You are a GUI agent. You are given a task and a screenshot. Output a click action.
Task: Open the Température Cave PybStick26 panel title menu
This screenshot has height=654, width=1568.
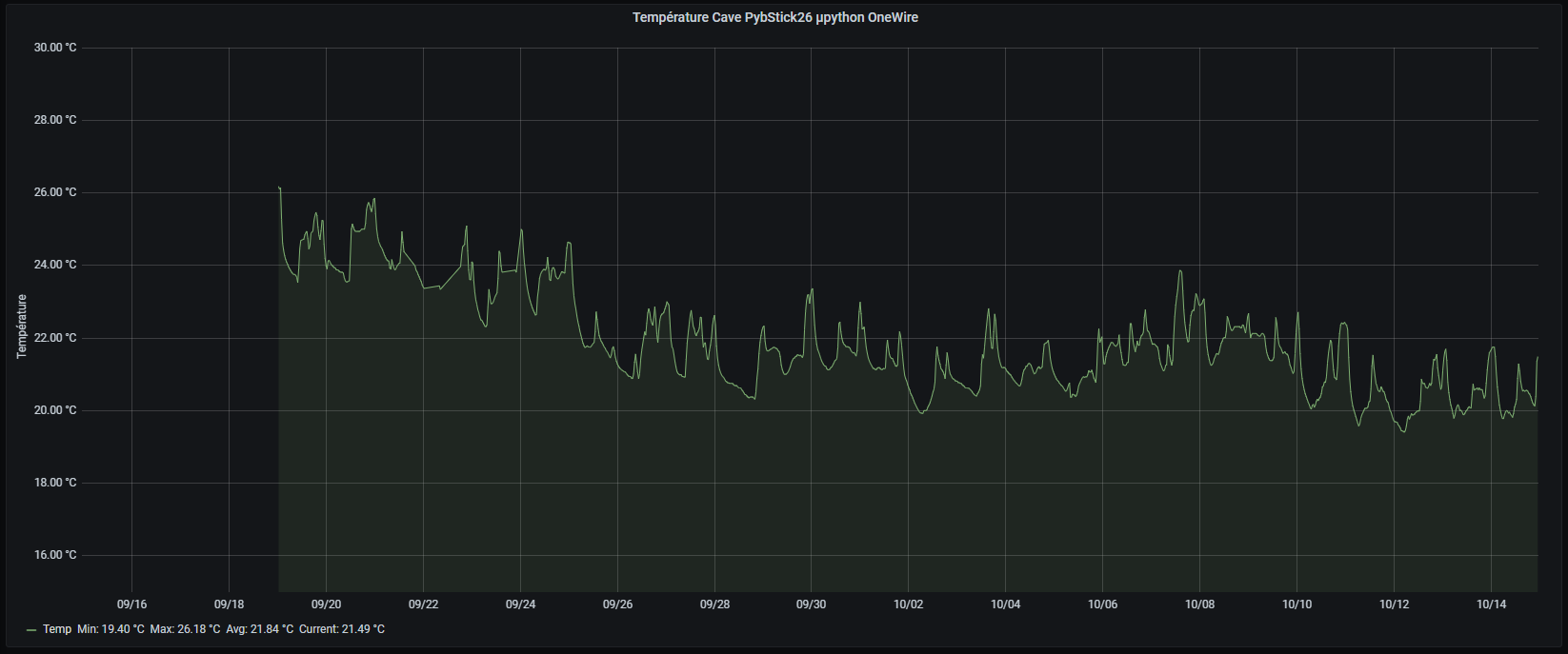coord(774,17)
